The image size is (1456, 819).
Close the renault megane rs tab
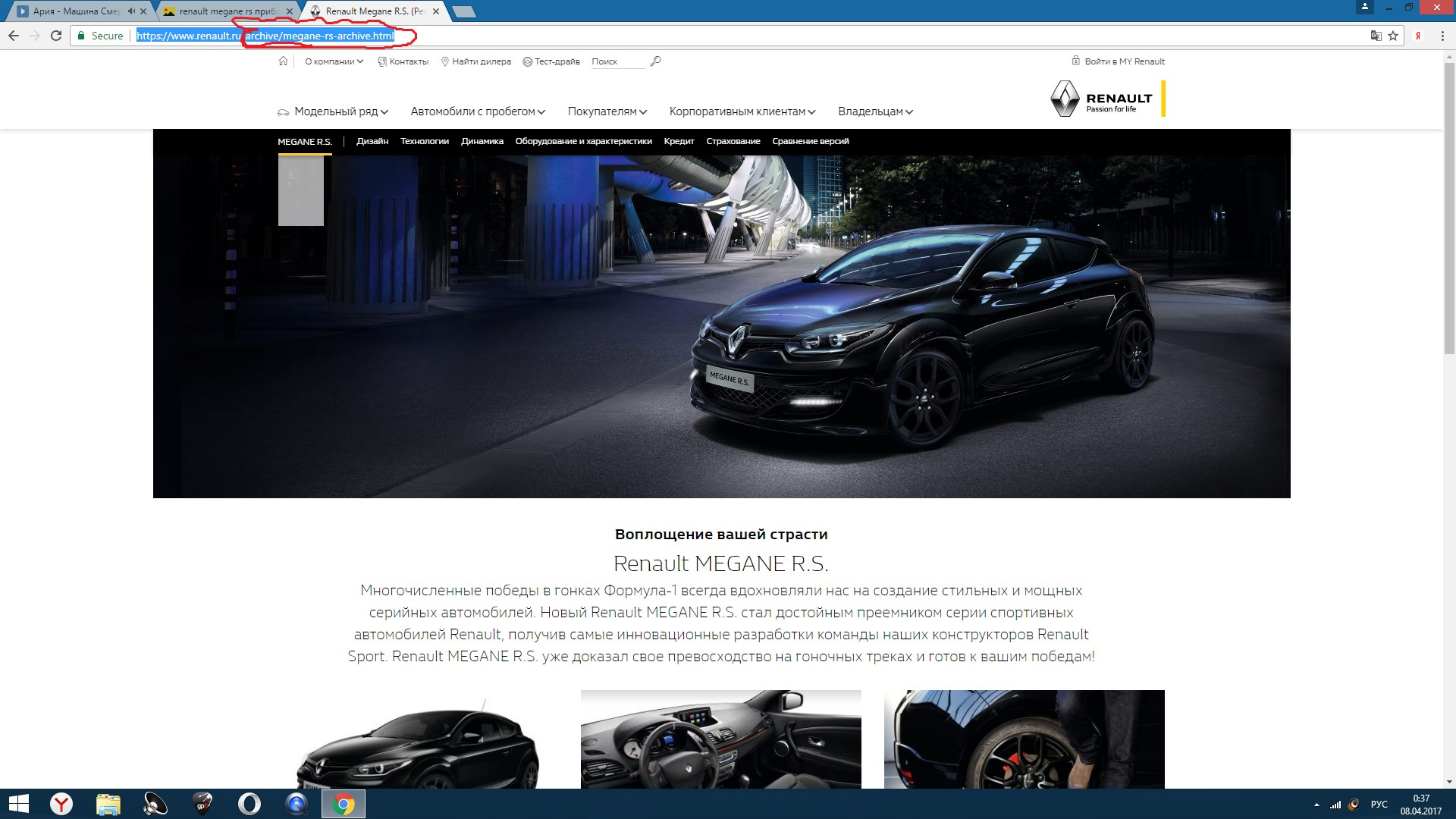(290, 11)
